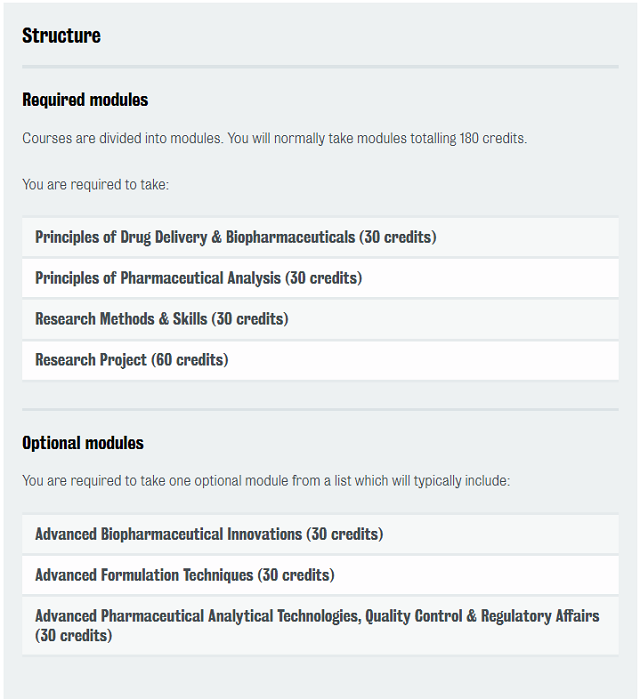640x699 pixels.
Task: Select the Required modules subheading
Action: pyautogui.click(x=85, y=100)
